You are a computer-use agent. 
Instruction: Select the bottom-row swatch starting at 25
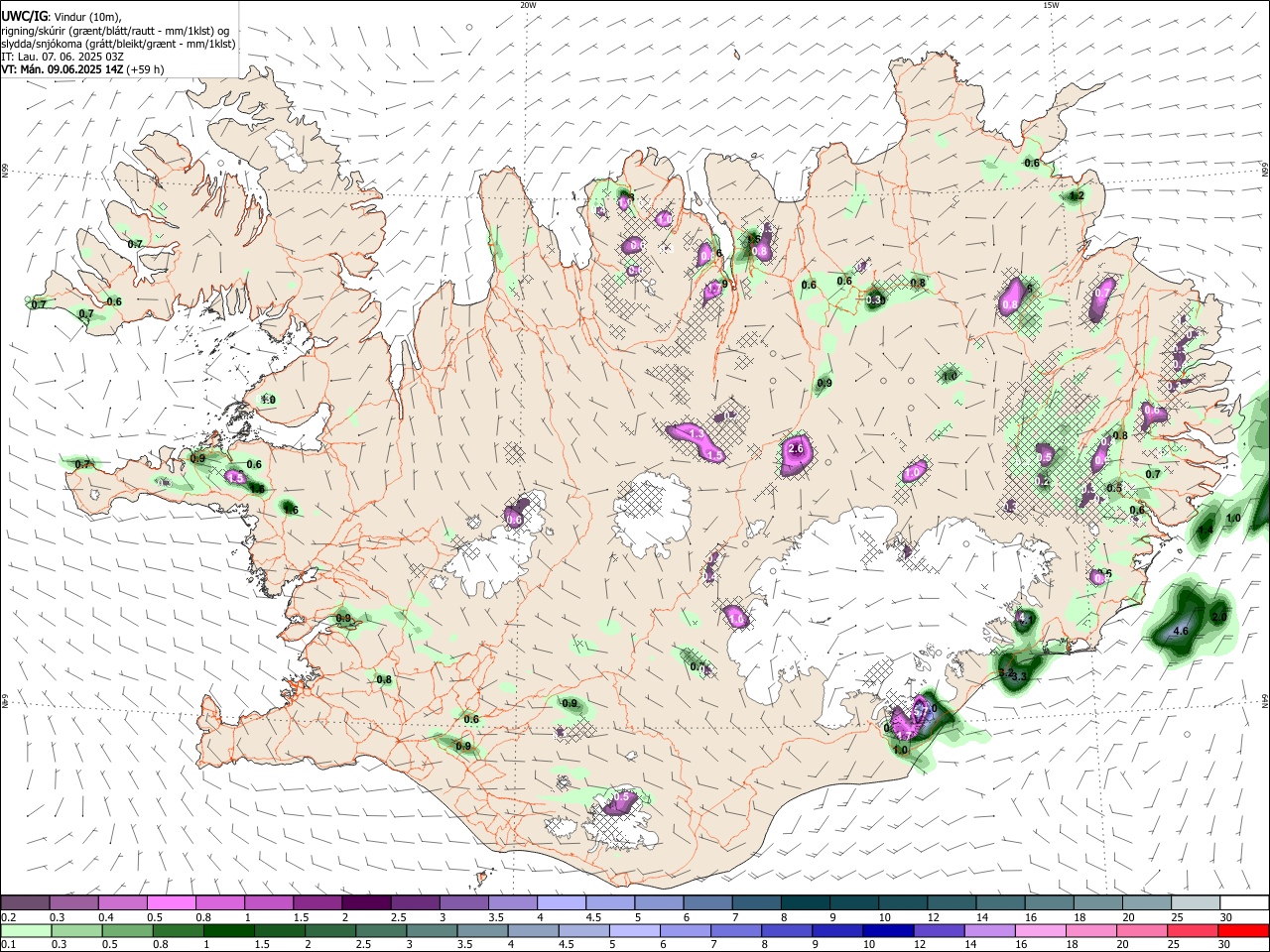(x=1193, y=930)
